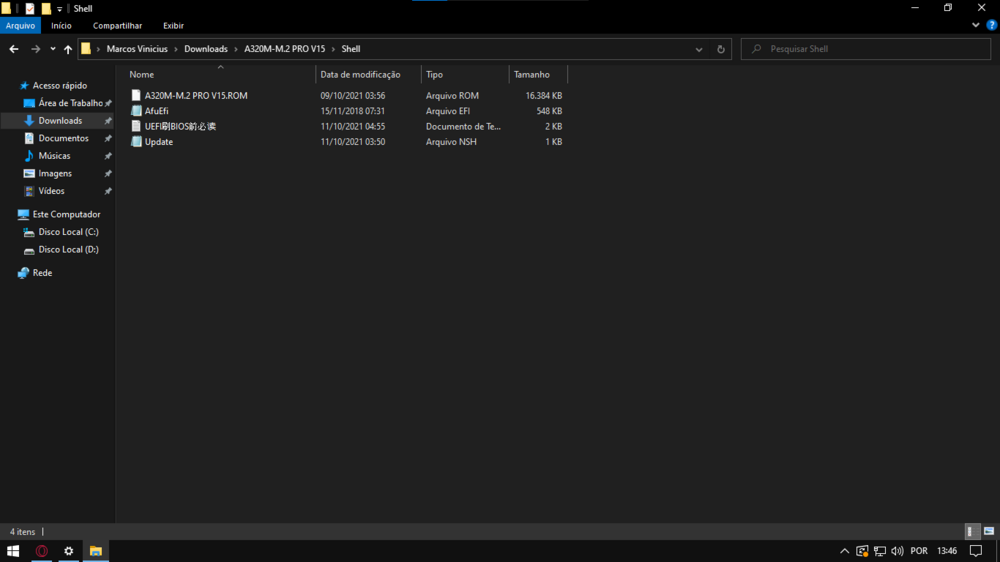This screenshot has height=562, width=1000.
Task: Open the Arquivo menu tab
Action: point(20,25)
